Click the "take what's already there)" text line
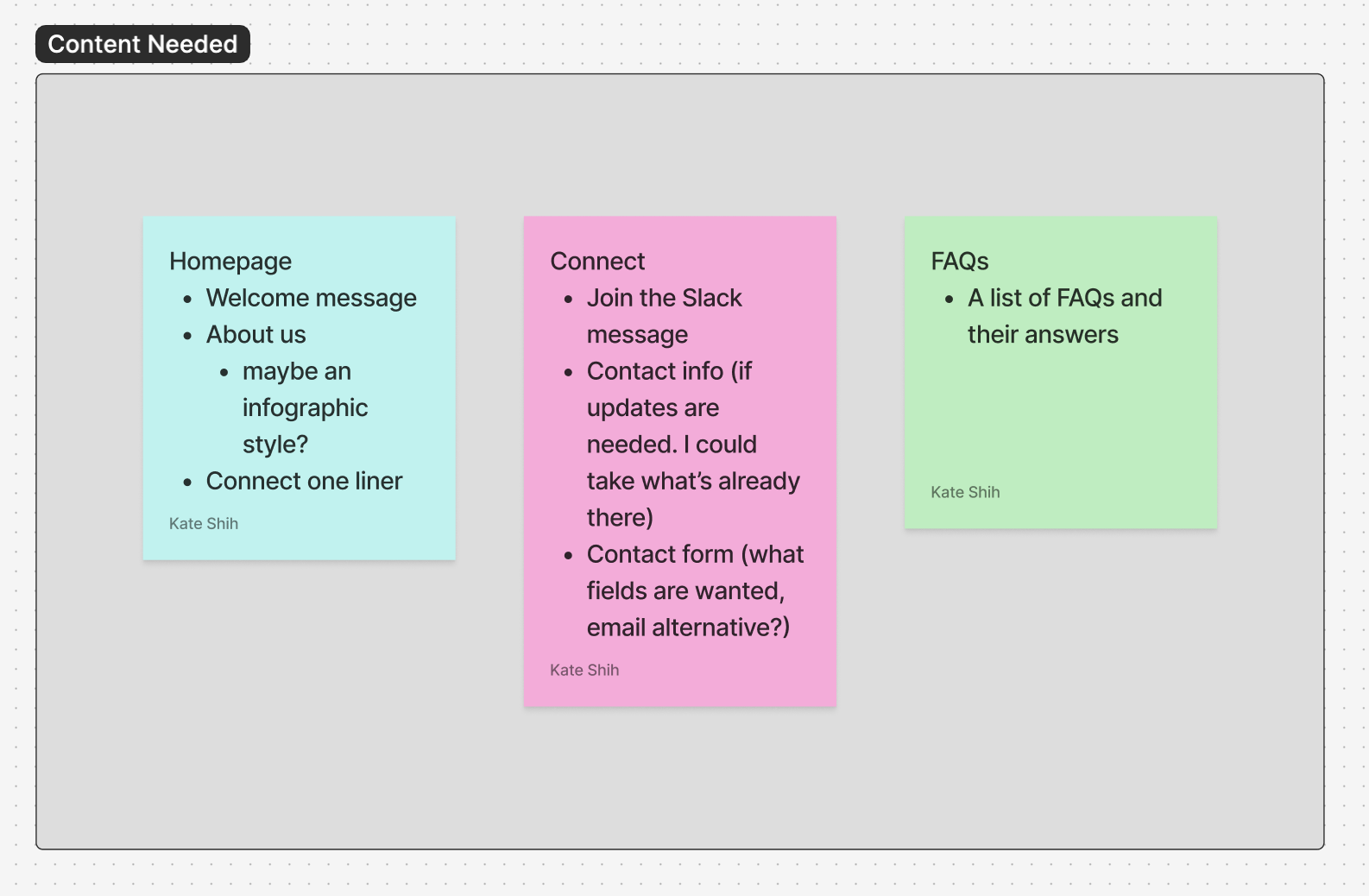The image size is (1369, 896). coord(693,481)
